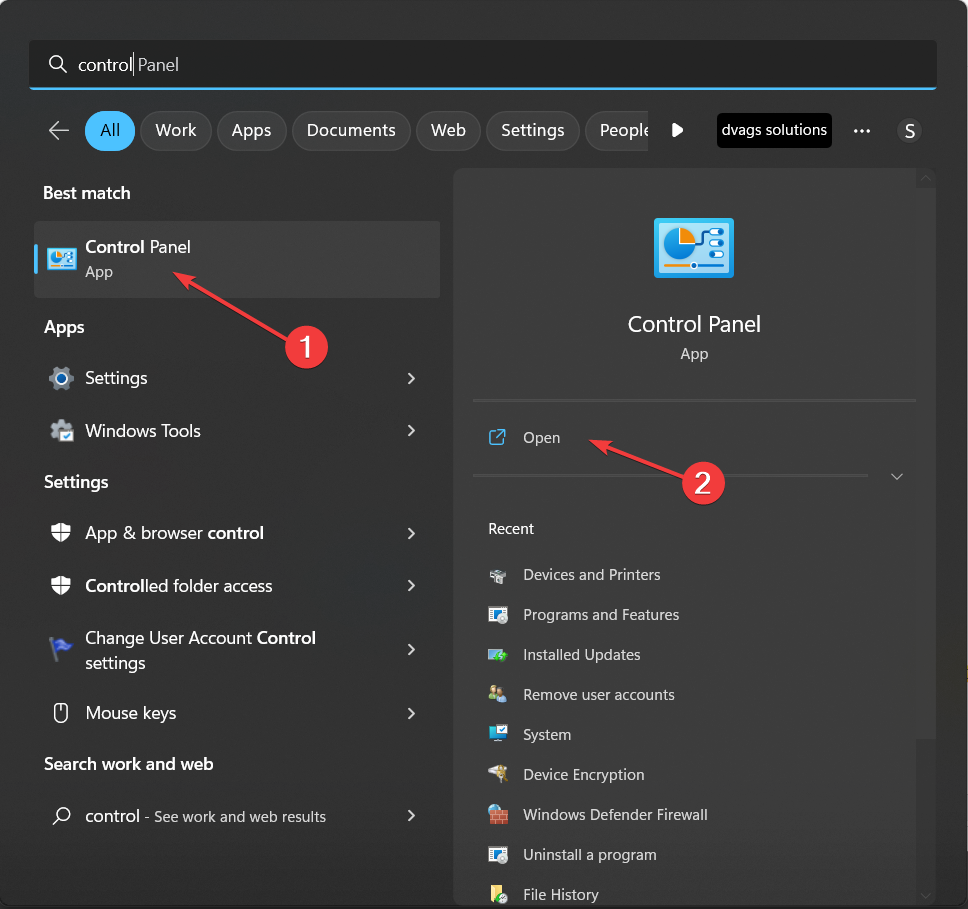Viewport: 968px width, 909px height.
Task: Click the Remove user accounts icon
Action: (498, 695)
